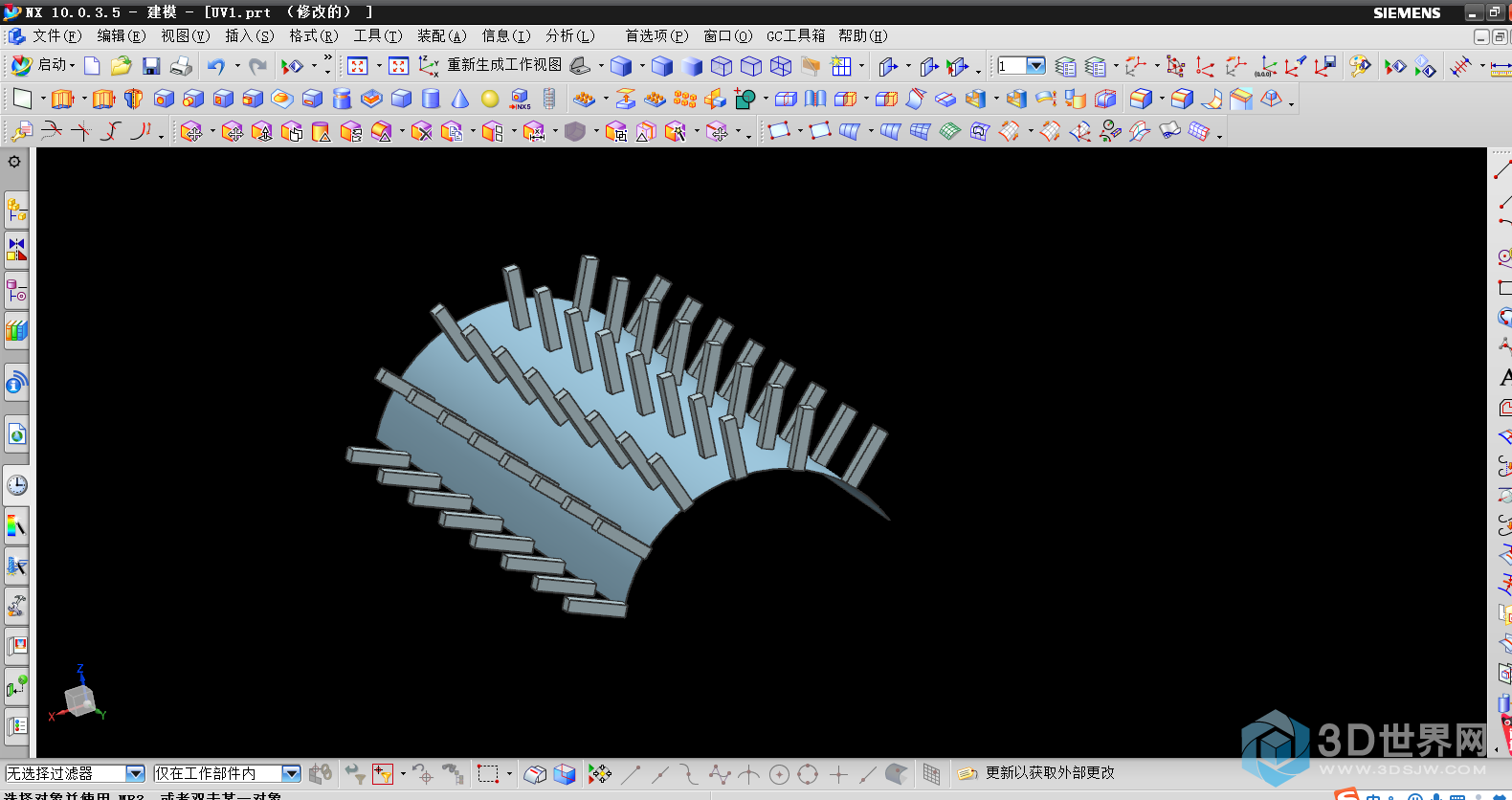
Task: Click the resource bar settings gear icon
Action: (14, 162)
